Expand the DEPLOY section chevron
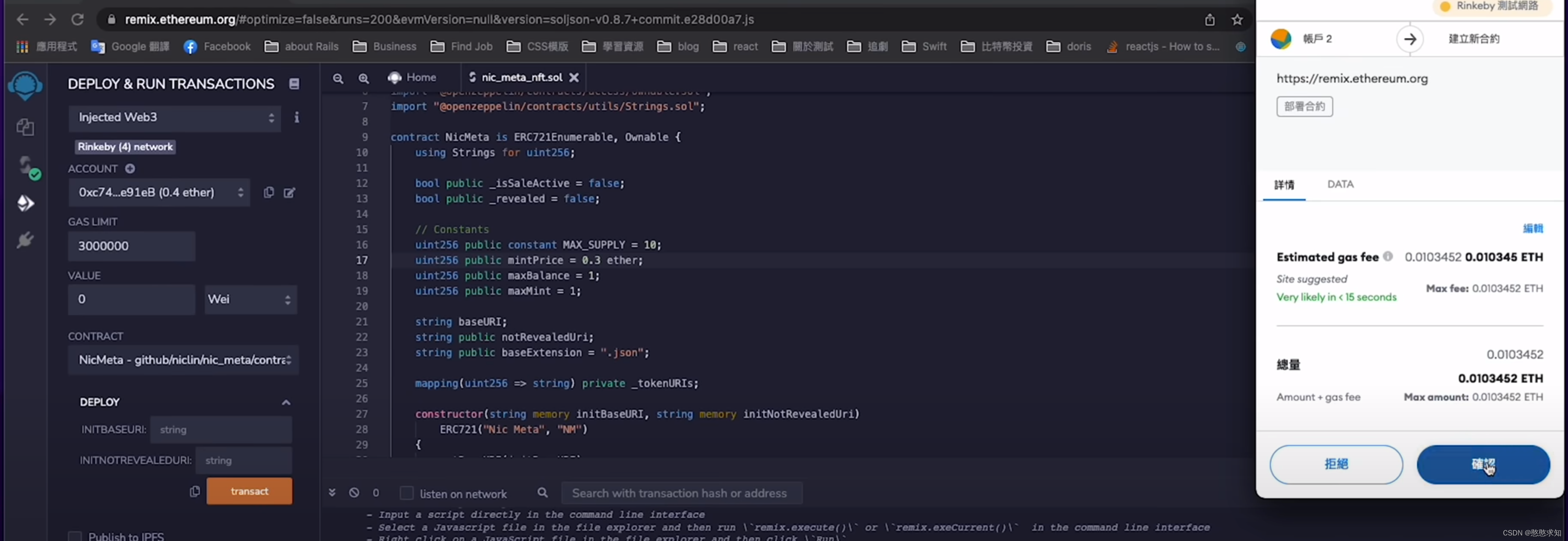The width and height of the screenshot is (1568, 541). tap(286, 400)
